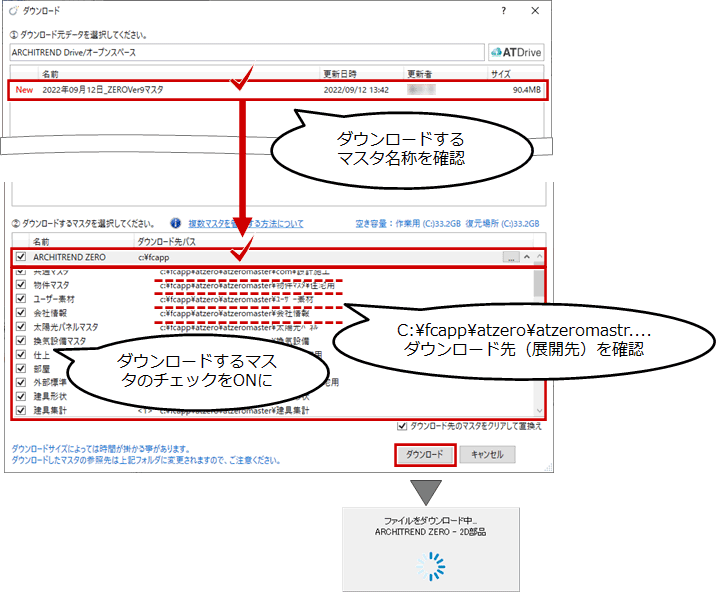Toggle the 部屋 checkbox

[x=21, y=368]
